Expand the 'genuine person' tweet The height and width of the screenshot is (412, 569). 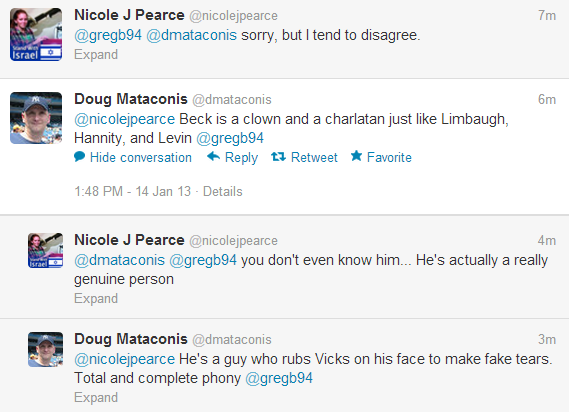point(96,298)
